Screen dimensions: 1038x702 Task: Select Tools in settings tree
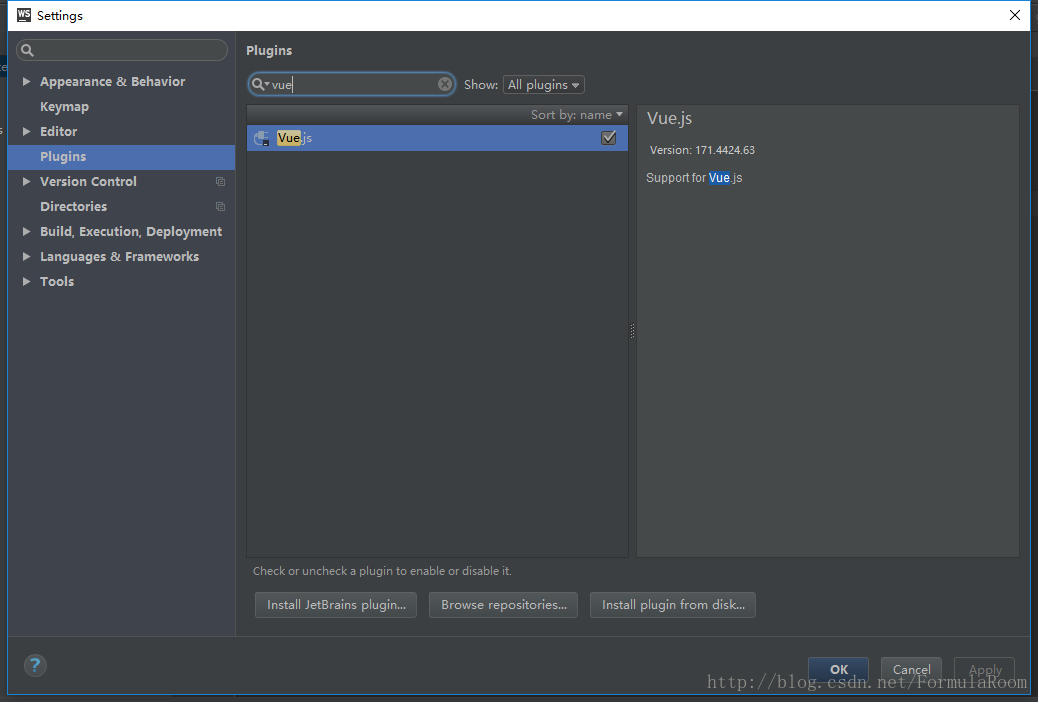tap(57, 281)
